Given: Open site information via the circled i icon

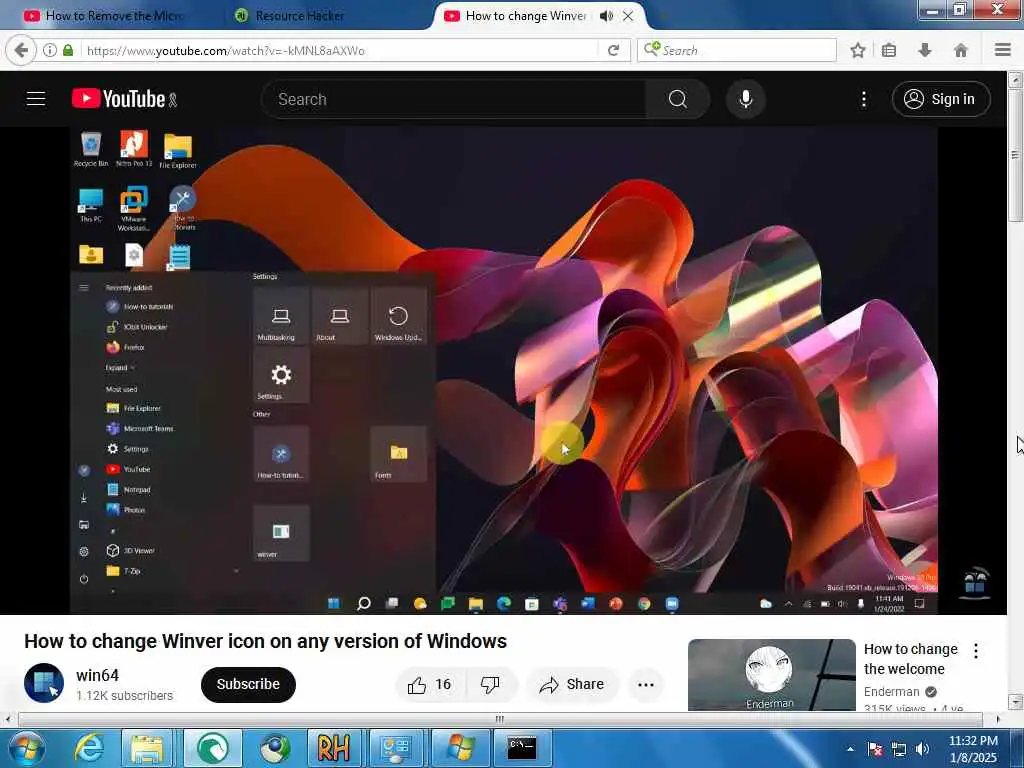Looking at the screenshot, I should coord(50,50).
